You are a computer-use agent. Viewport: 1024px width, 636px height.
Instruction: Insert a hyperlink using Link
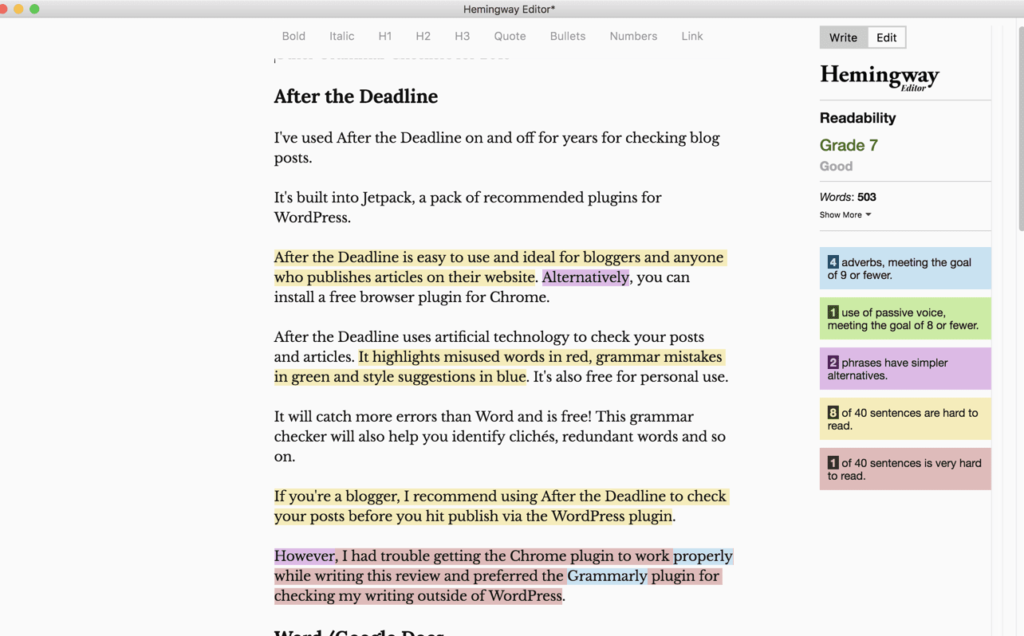(x=691, y=36)
